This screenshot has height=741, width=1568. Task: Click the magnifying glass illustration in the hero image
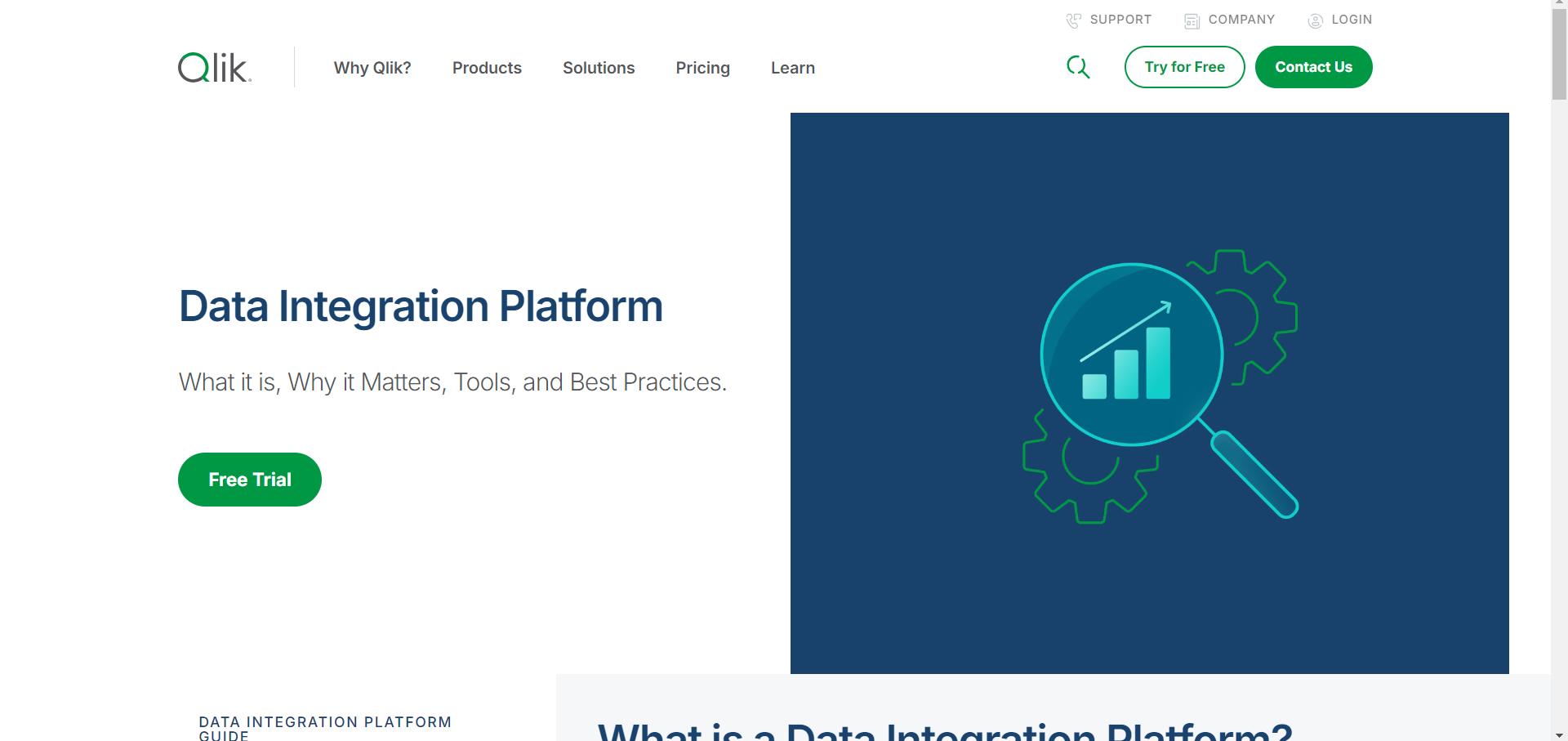click(1131, 353)
